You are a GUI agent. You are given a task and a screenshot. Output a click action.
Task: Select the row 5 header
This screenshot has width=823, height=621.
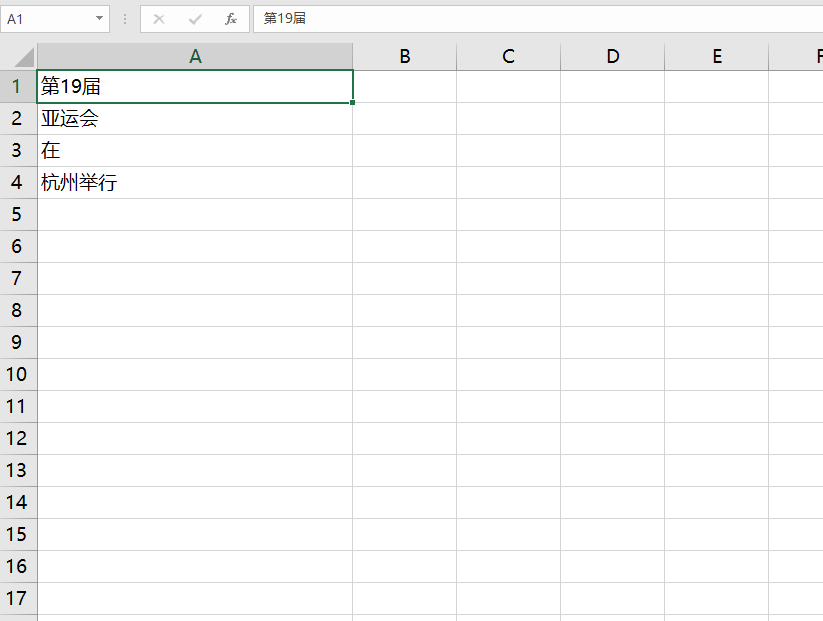pos(18,215)
